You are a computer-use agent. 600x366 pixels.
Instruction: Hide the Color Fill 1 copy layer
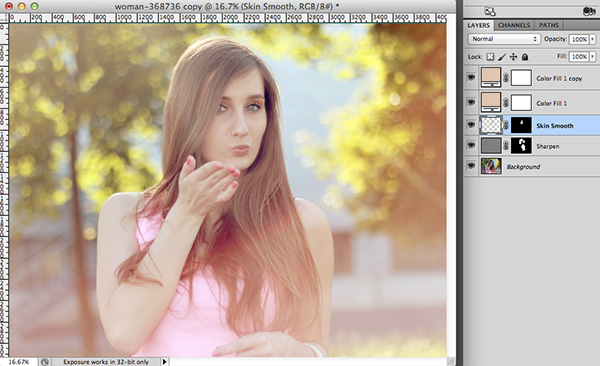[x=471, y=78]
